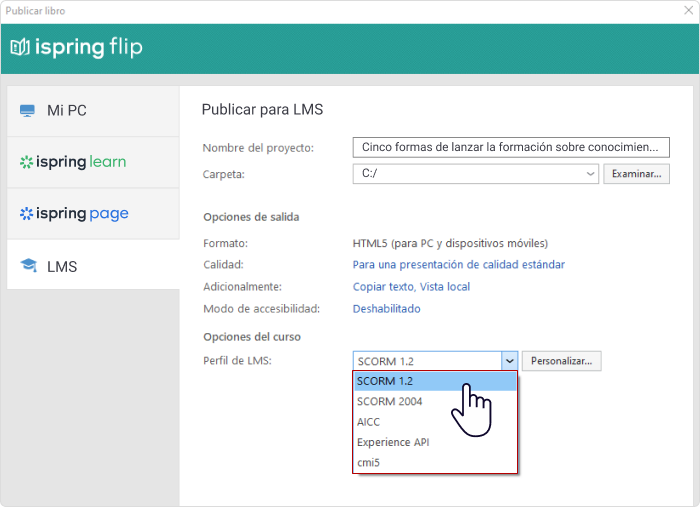The image size is (700, 507).
Task: Choose Experience API from the list
Action: point(435,442)
